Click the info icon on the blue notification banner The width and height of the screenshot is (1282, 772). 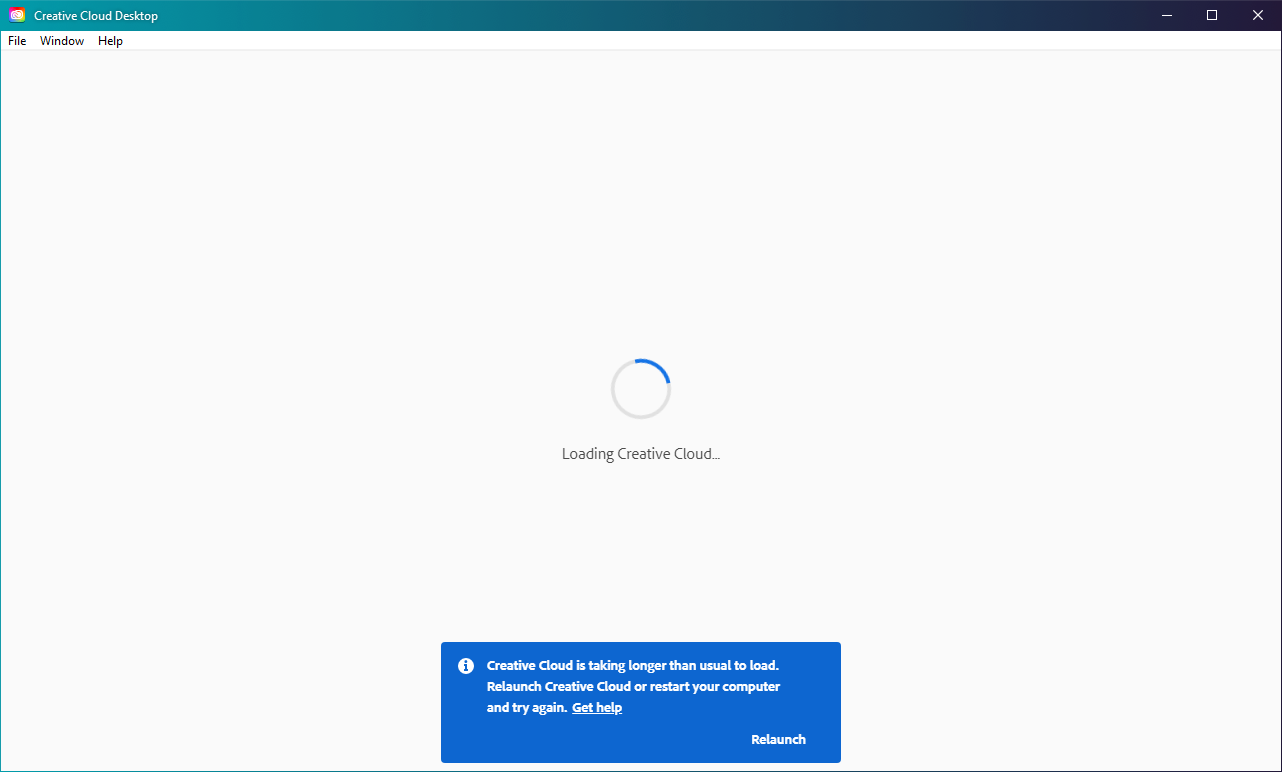[x=465, y=665]
